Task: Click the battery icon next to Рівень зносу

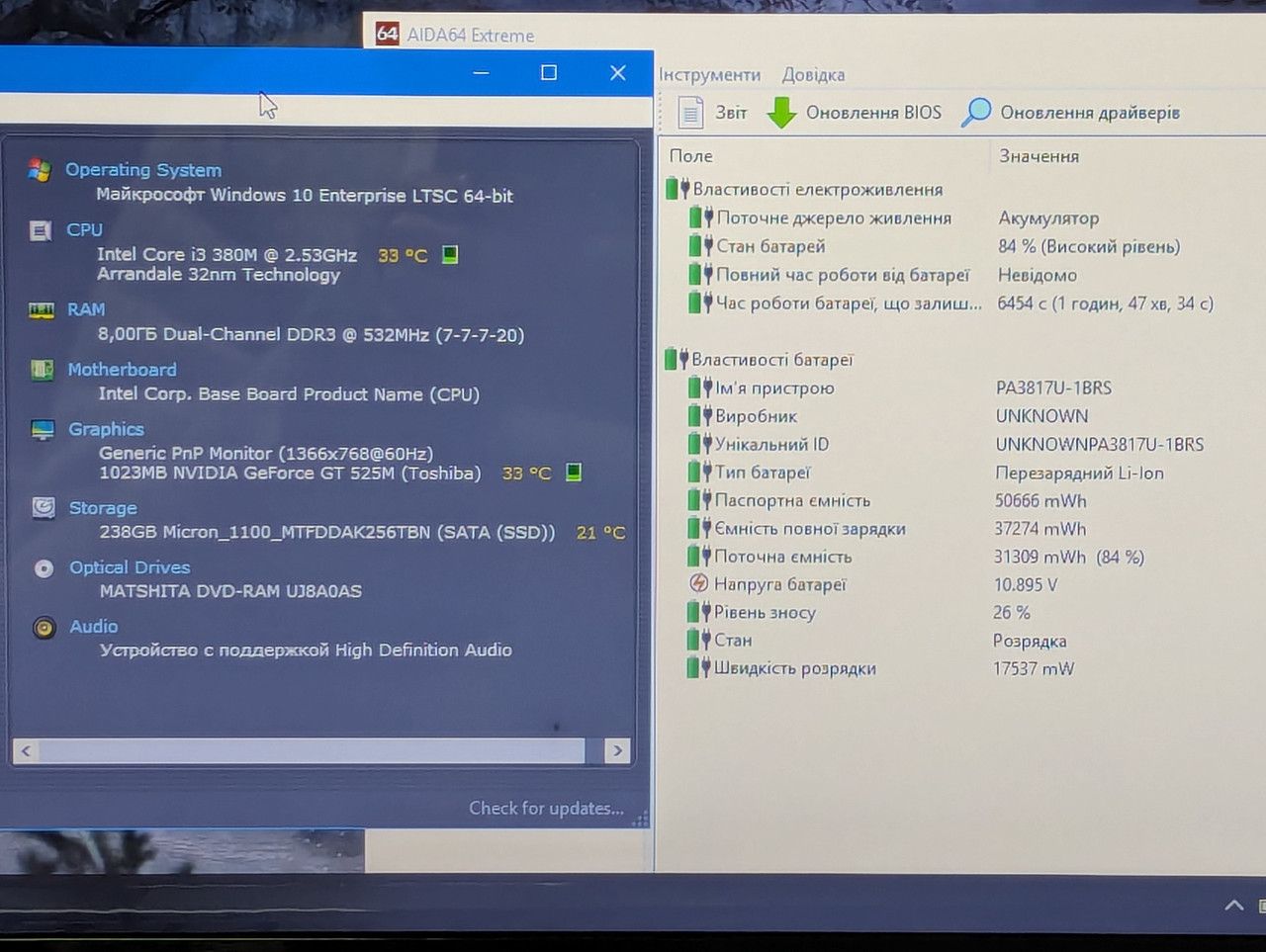Action: click(699, 612)
